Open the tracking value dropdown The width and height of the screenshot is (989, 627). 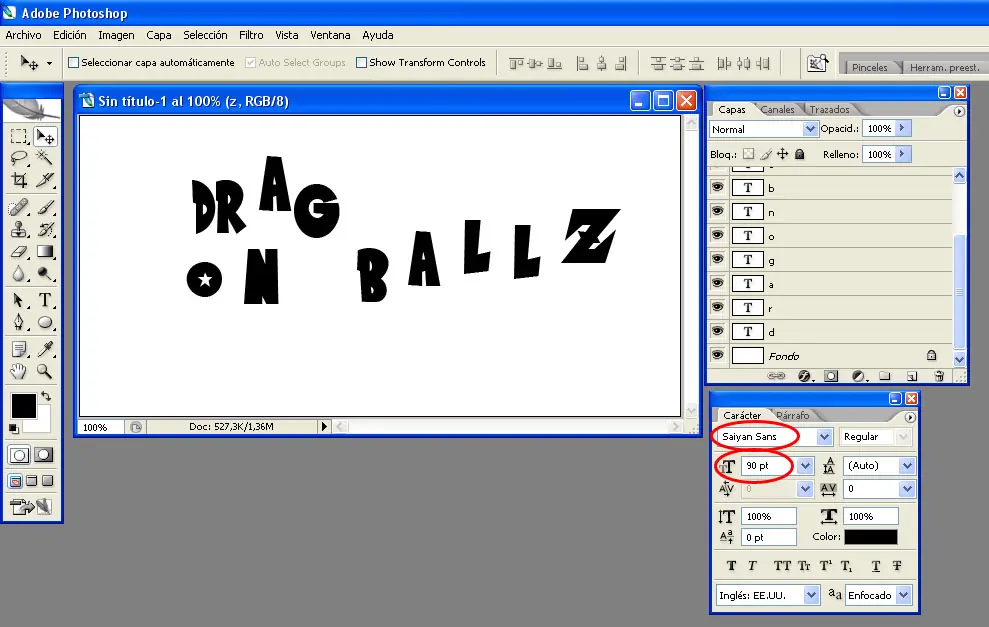coord(906,489)
